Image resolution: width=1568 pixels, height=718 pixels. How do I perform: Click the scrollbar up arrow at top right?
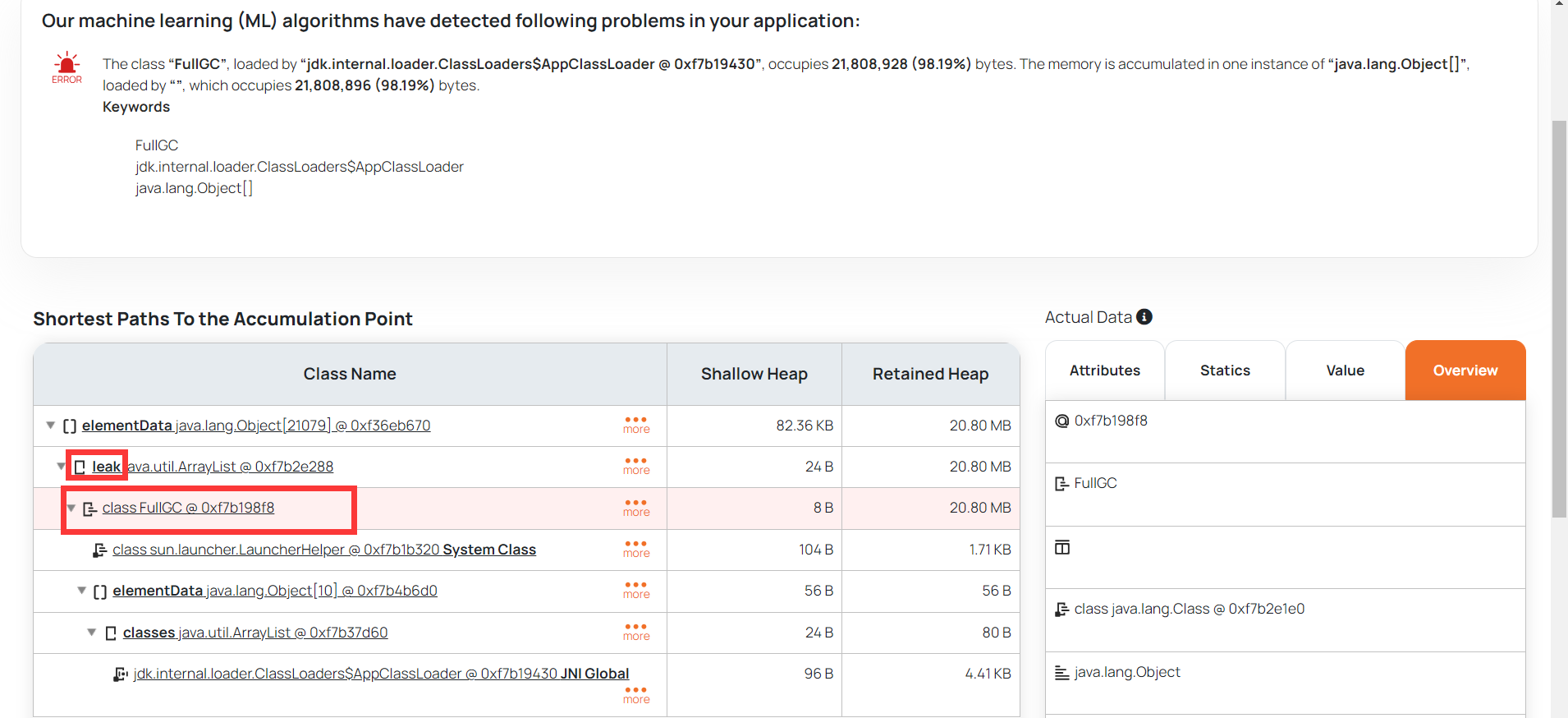pyautogui.click(x=1559, y=4)
